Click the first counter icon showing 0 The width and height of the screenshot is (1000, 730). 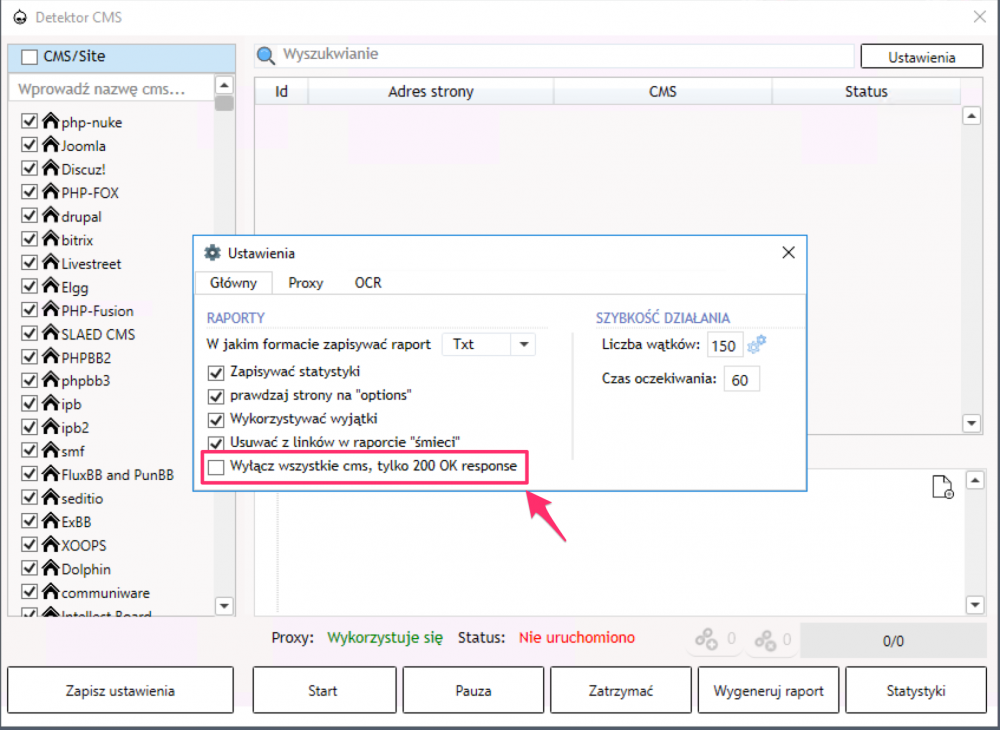click(x=707, y=639)
